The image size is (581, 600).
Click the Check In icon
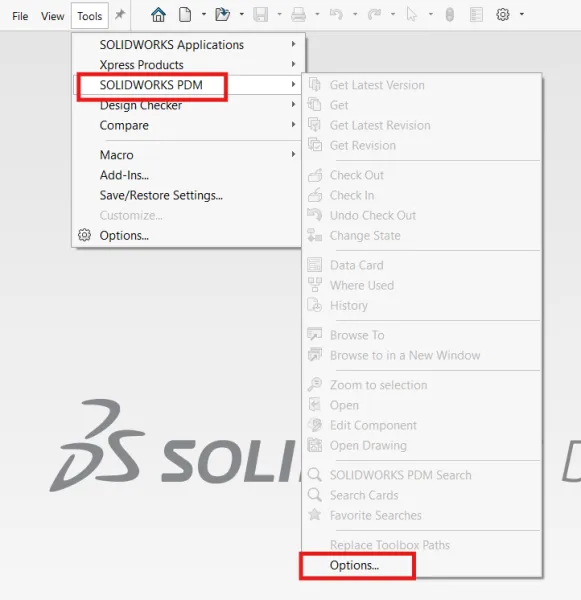click(315, 195)
